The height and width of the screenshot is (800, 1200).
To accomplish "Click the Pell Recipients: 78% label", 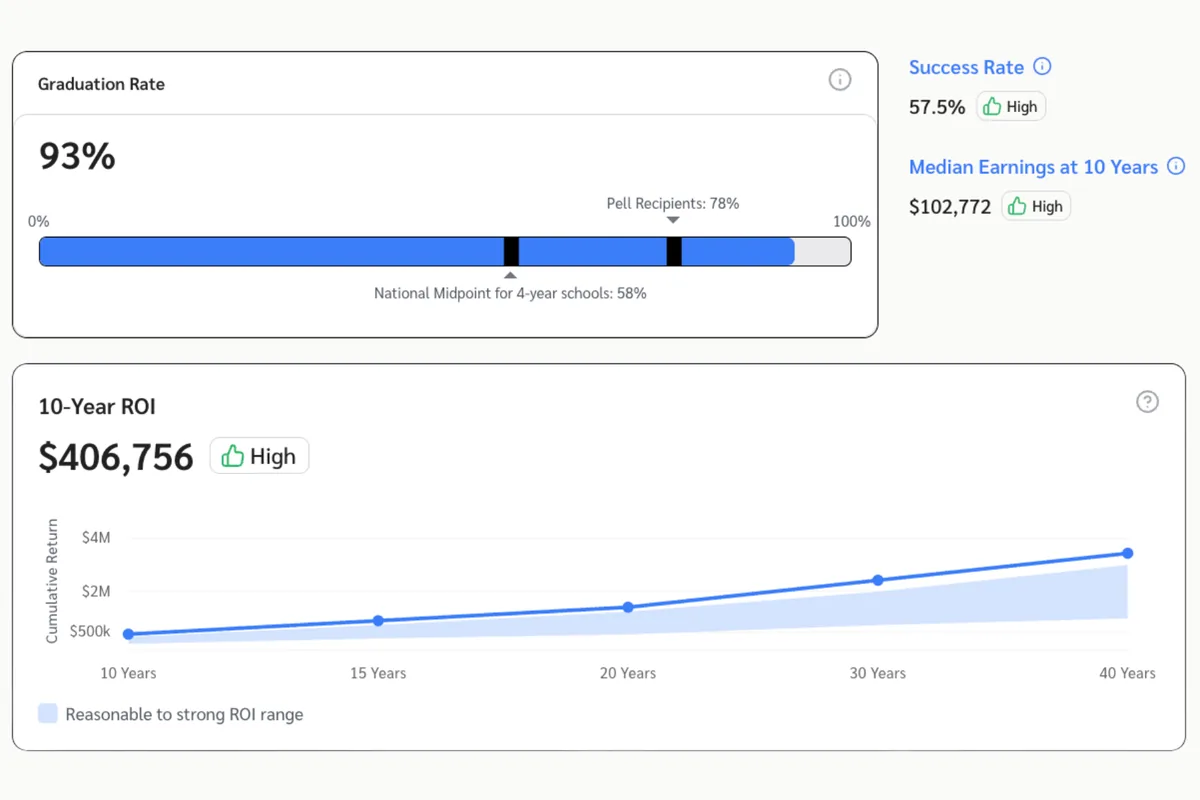I will click(673, 203).
